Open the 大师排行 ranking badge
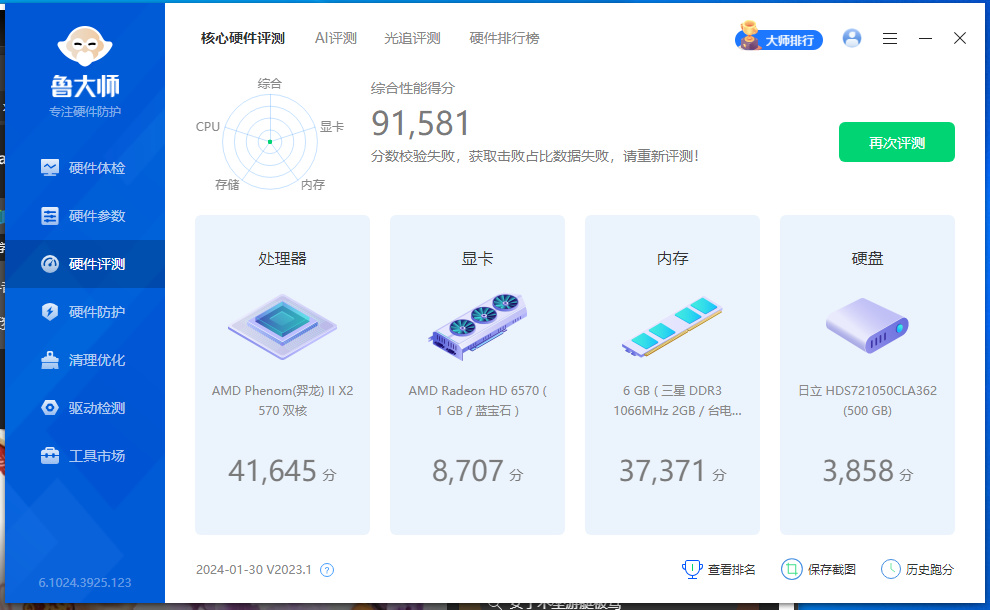Screen dimensions: 990x610 click(x=778, y=37)
